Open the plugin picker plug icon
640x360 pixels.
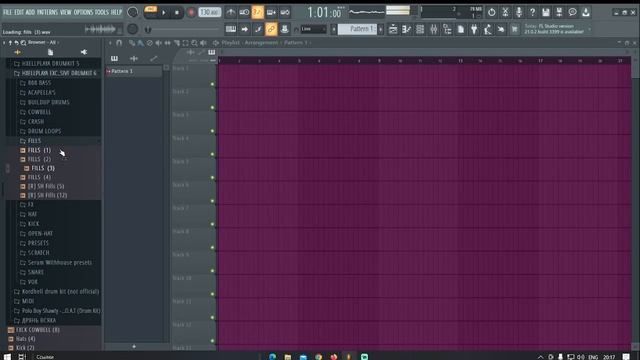[474, 29]
